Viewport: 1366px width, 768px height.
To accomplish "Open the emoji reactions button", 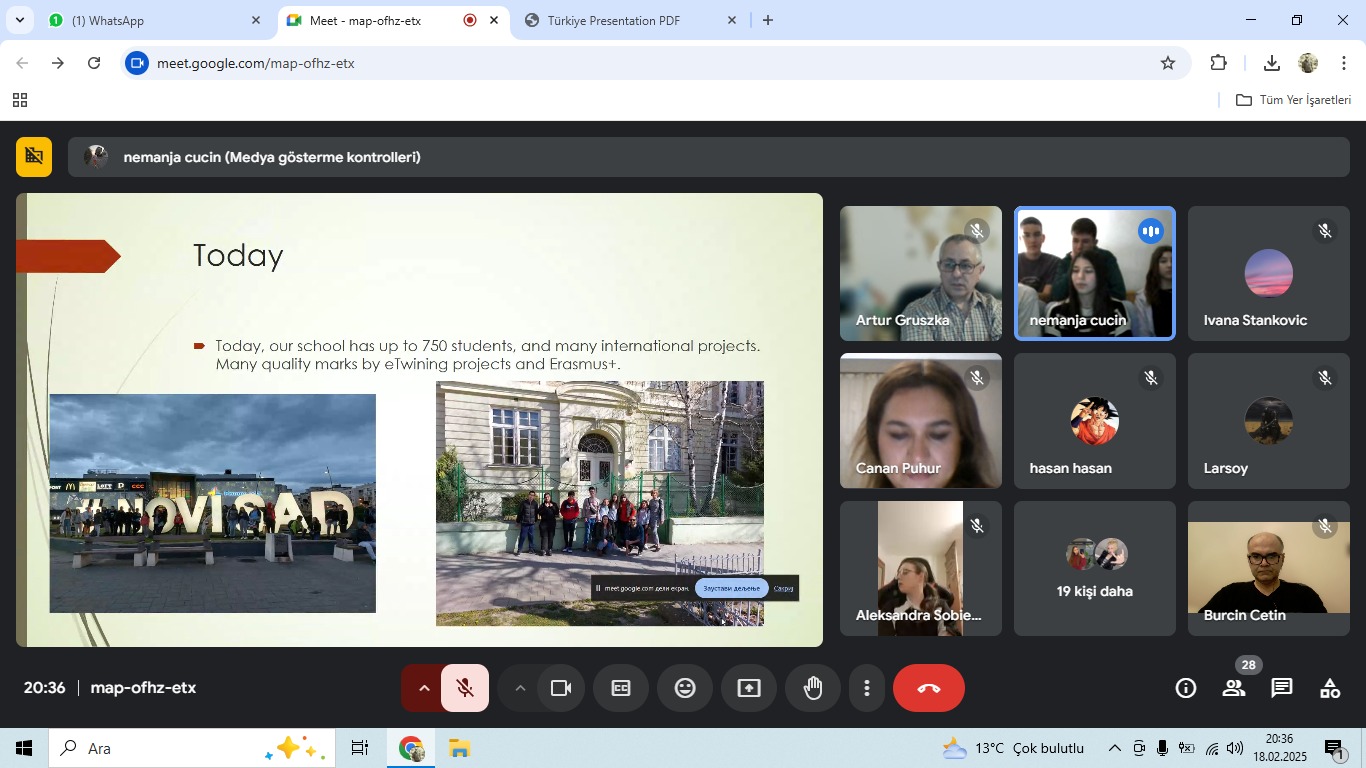I will pos(685,688).
